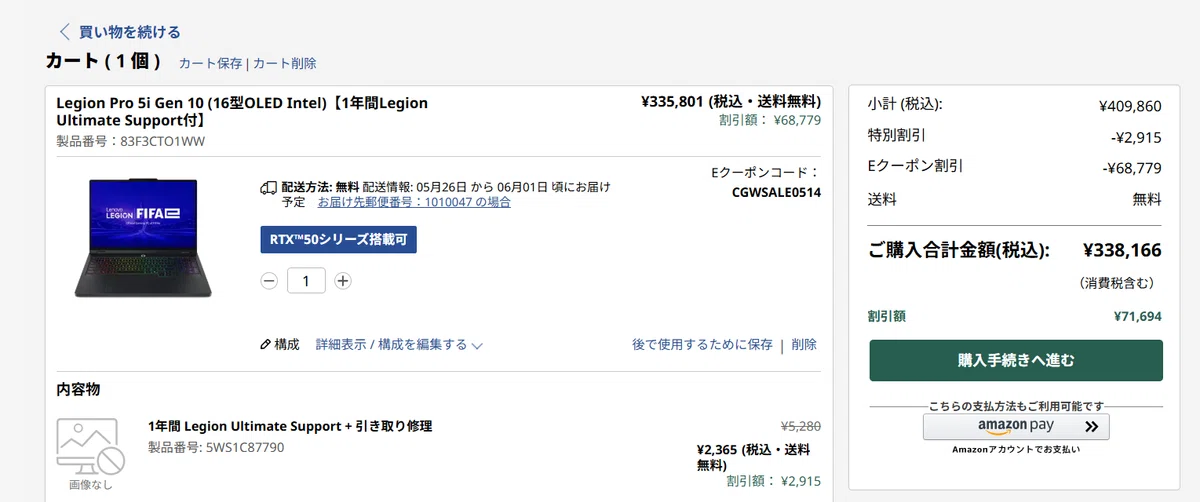Click the support discount 割引額：¥2,915
Image resolution: width=1200 pixels, height=502 pixels.
[x=774, y=481]
